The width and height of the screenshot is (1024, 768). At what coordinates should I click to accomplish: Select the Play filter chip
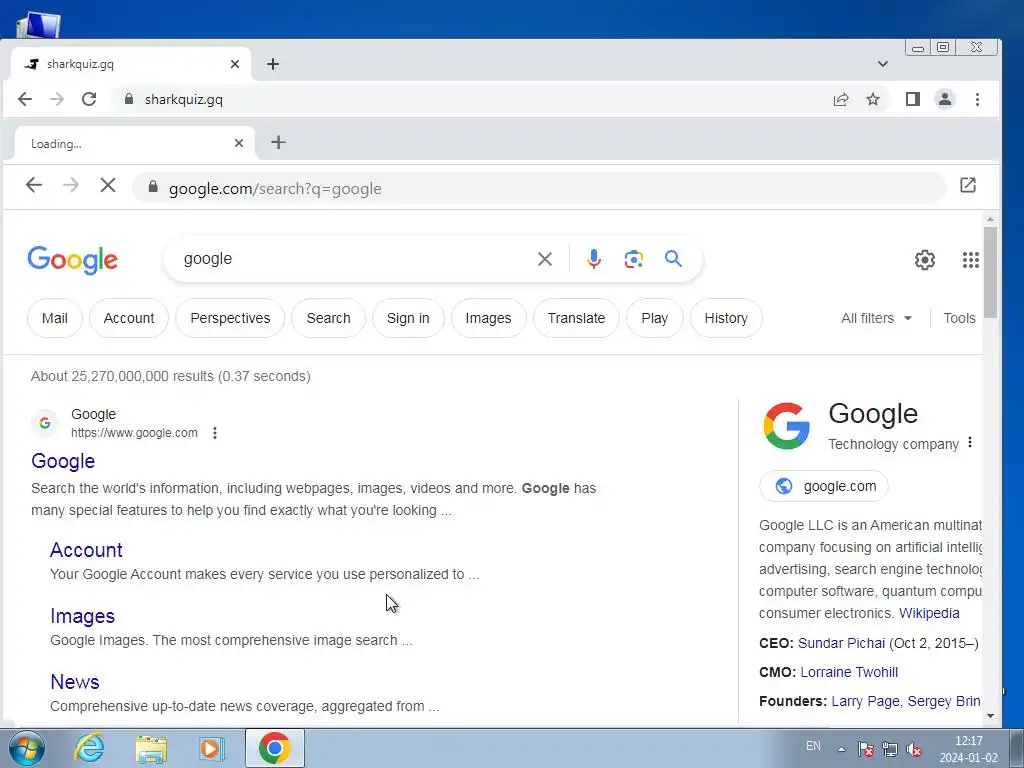pyautogui.click(x=654, y=318)
